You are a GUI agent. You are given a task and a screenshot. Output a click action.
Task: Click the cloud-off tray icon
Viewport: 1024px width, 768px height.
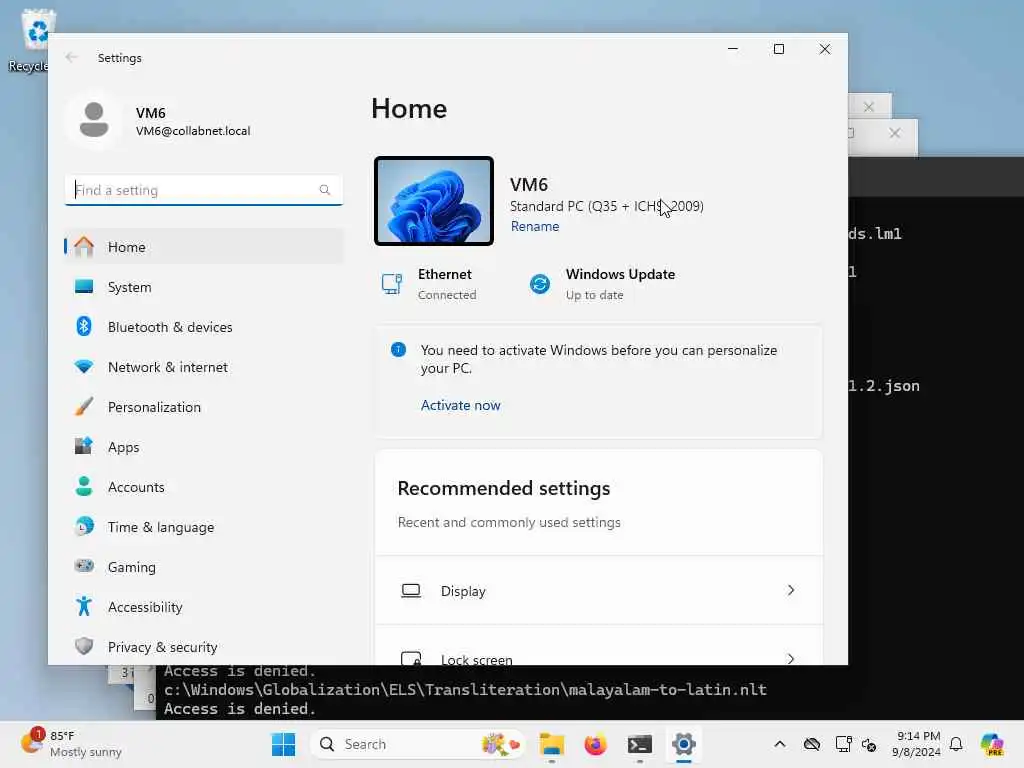pyautogui.click(x=812, y=744)
